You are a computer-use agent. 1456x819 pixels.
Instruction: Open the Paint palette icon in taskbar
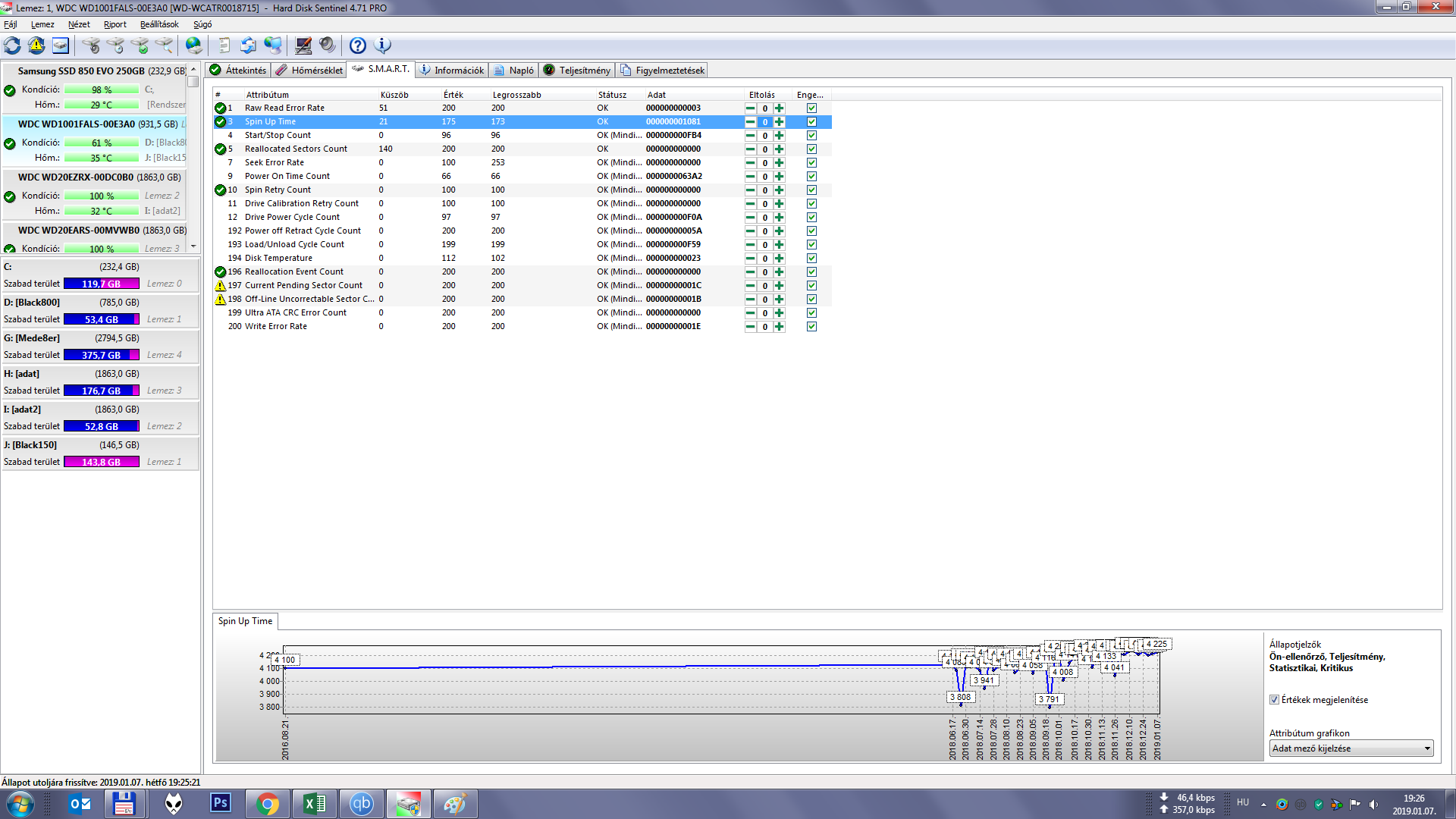[455, 804]
